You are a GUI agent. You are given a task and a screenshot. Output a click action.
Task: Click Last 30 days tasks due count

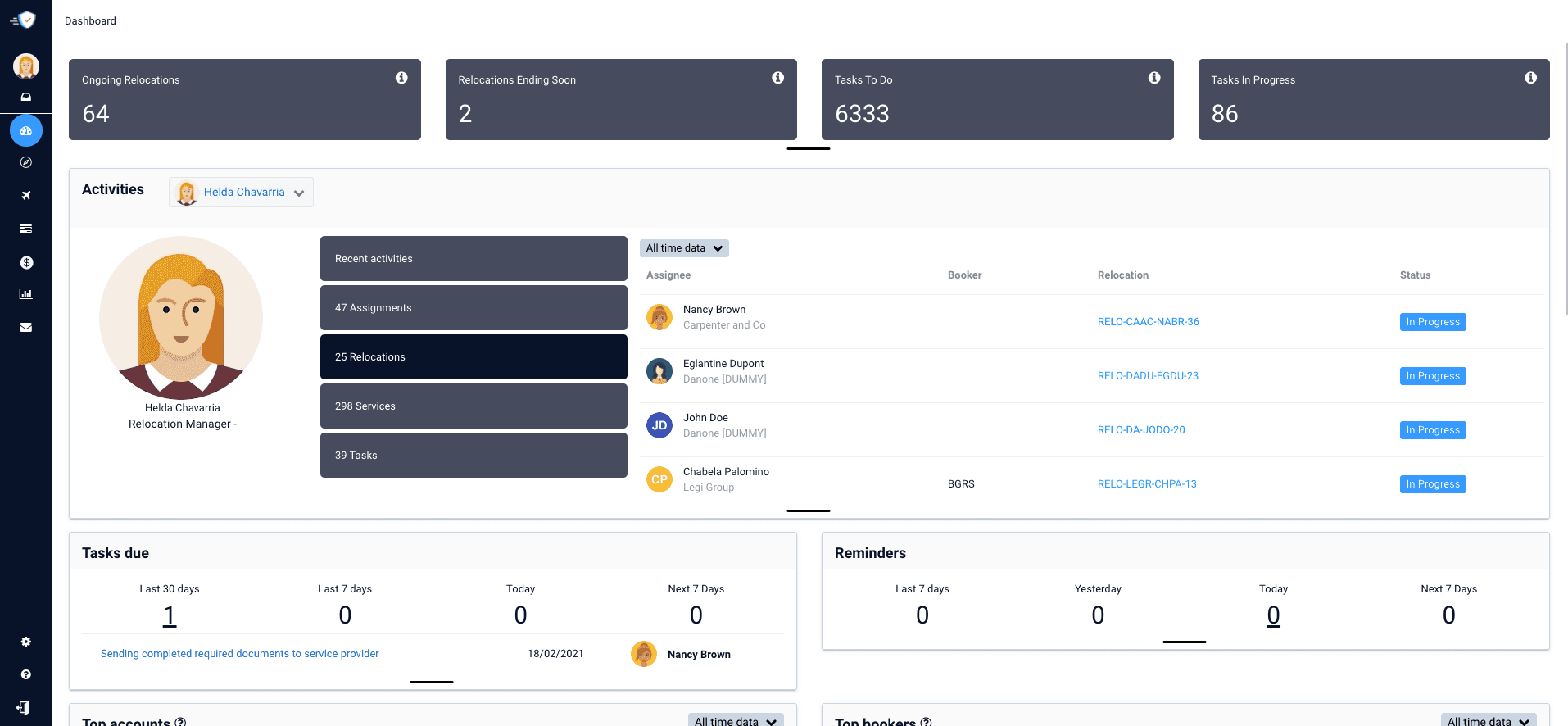[170, 615]
